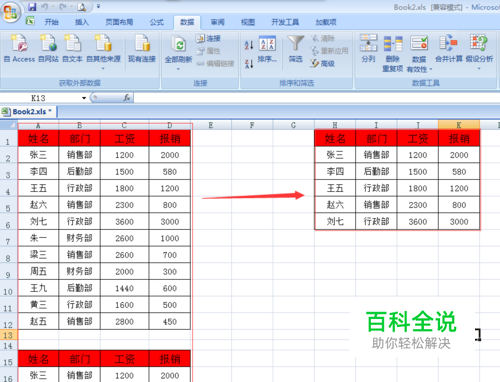Viewport: 500px width, 382px height.
Task: Sort descending Z to A
Action: pyautogui.click(x=249, y=63)
